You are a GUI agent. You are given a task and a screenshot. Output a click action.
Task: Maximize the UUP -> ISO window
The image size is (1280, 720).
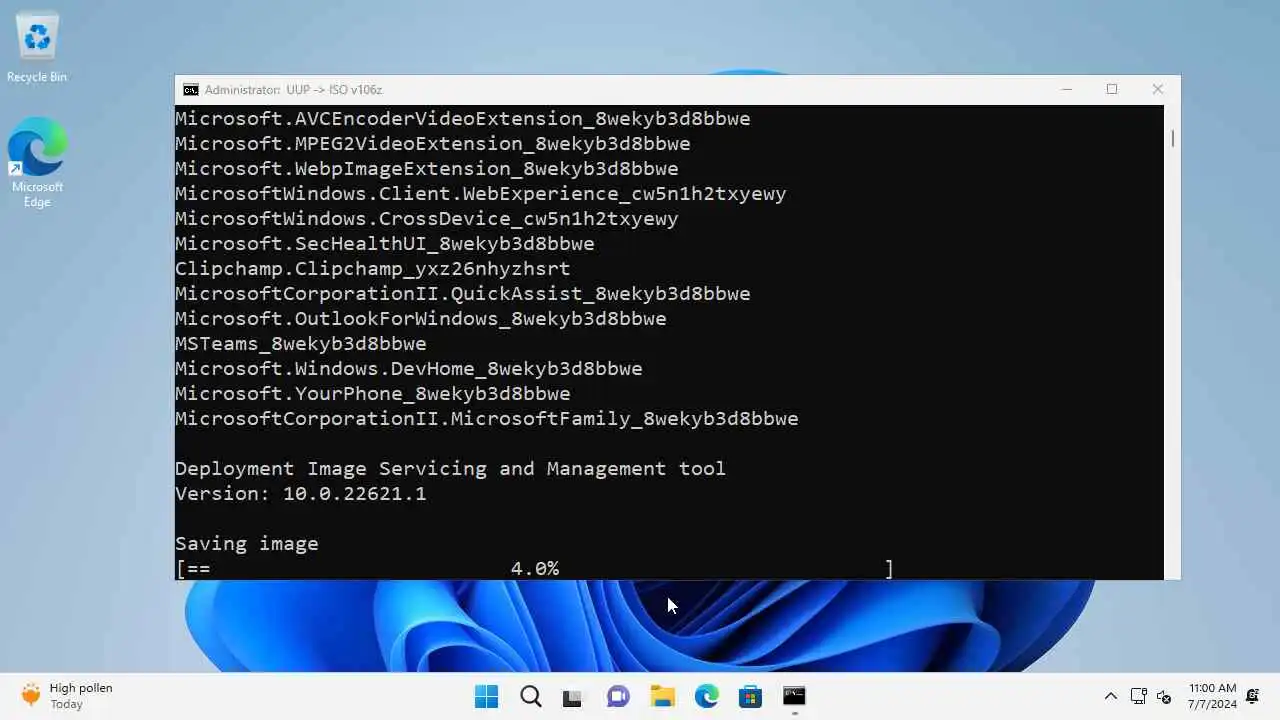pos(1112,89)
